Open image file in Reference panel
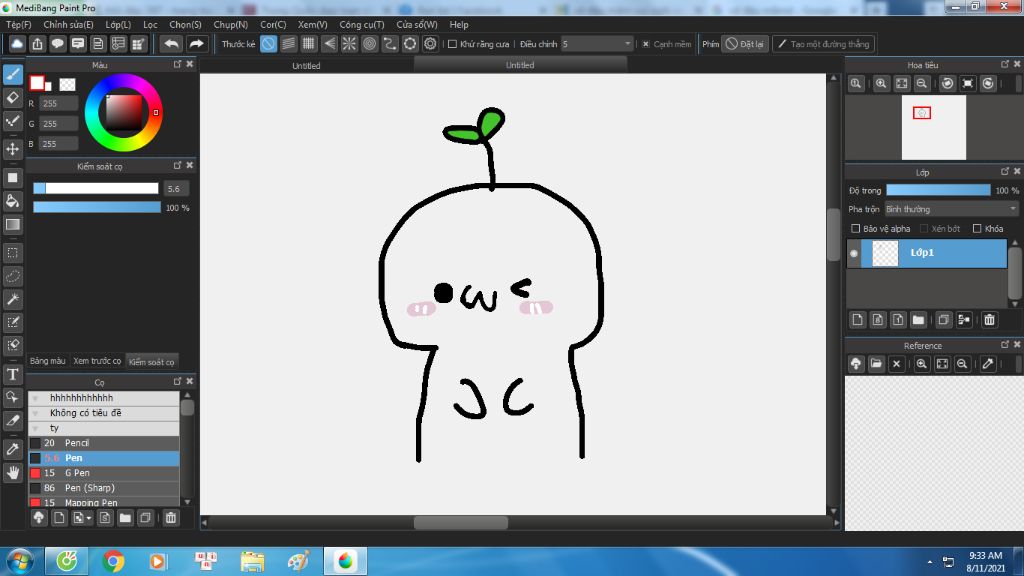The image size is (1024, 576). click(876, 364)
